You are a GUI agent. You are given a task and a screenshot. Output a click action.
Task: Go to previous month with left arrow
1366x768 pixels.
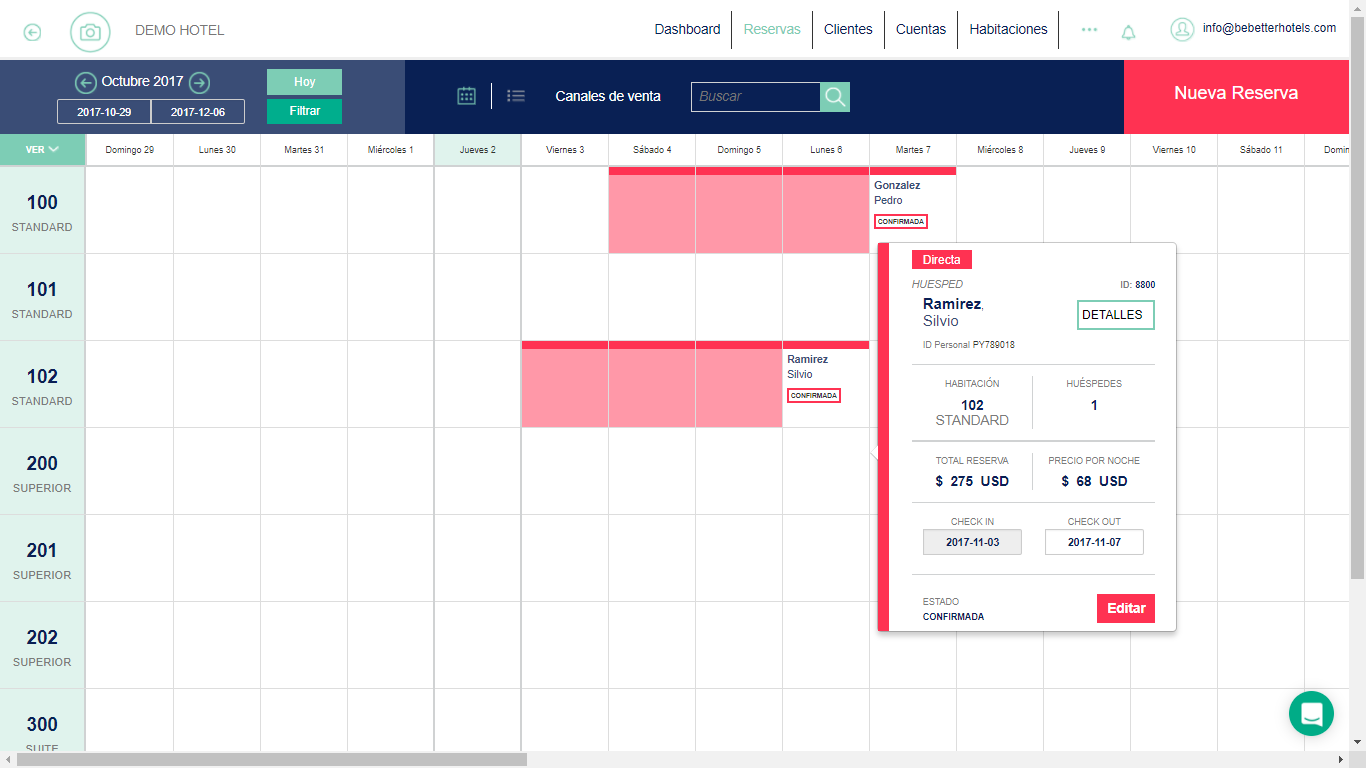86,83
